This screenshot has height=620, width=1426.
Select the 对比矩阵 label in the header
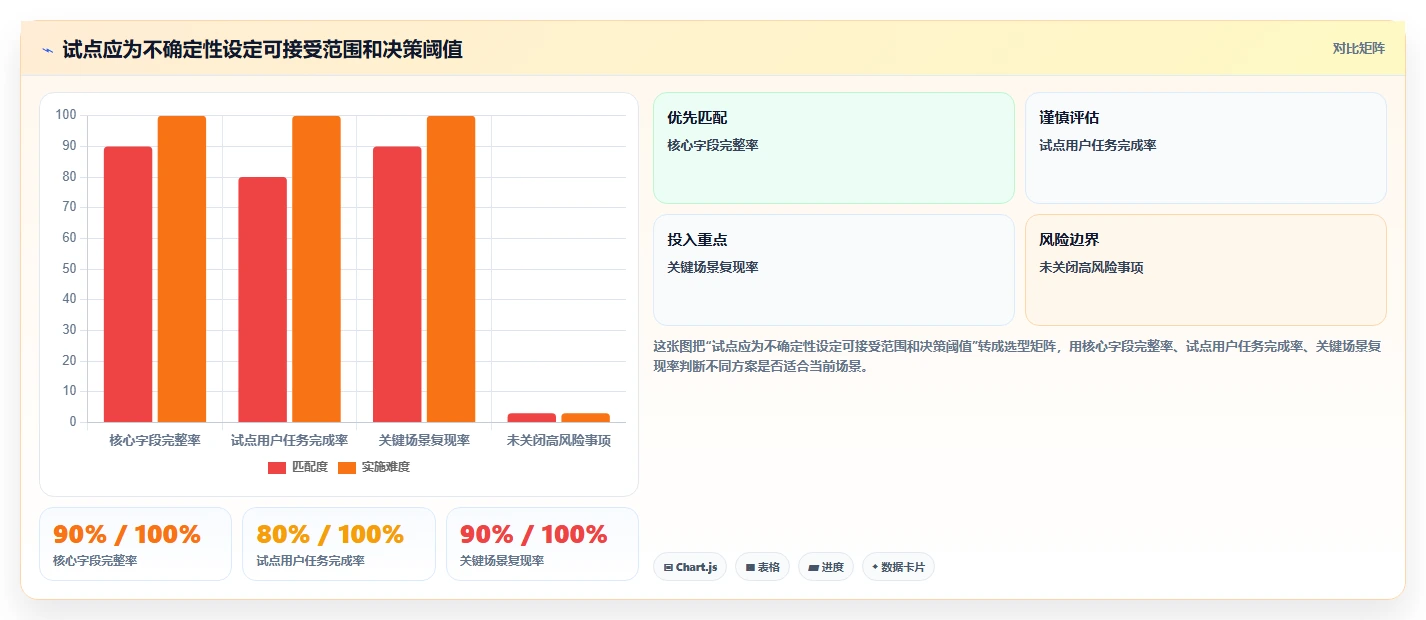1359,49
